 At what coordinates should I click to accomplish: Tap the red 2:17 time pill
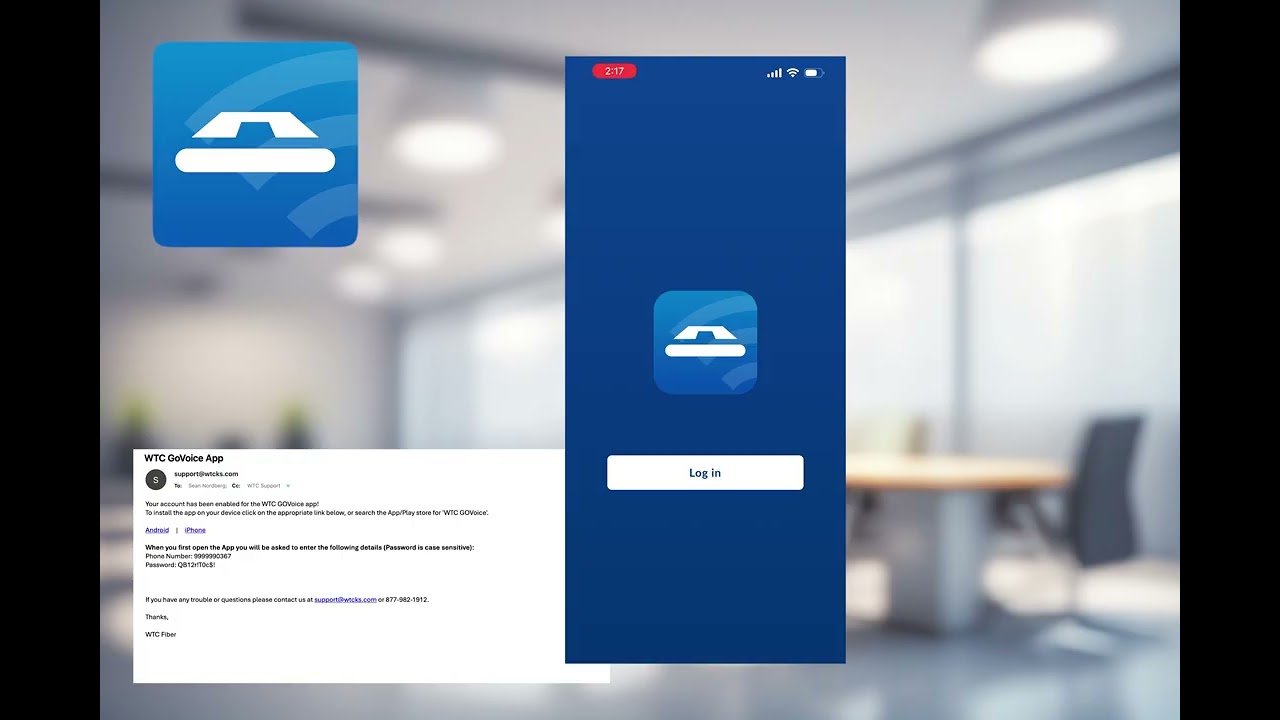click(614, 71)
